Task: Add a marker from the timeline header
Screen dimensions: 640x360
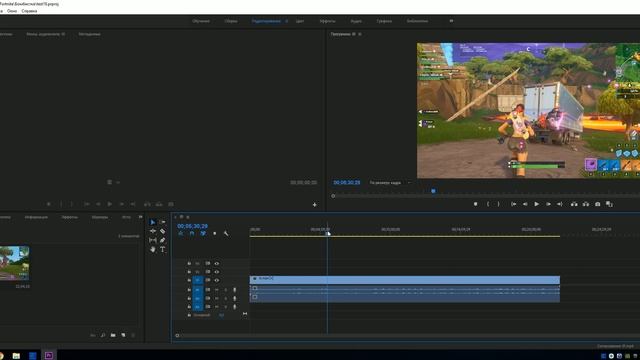Action: coord(215,233)
